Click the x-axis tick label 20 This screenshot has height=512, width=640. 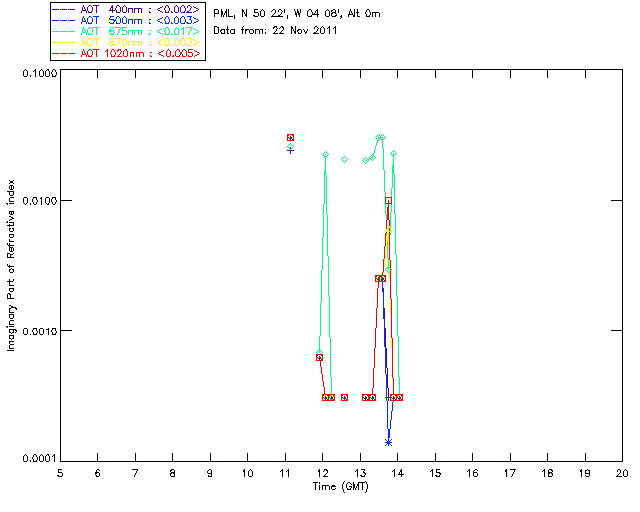(622, 473)
